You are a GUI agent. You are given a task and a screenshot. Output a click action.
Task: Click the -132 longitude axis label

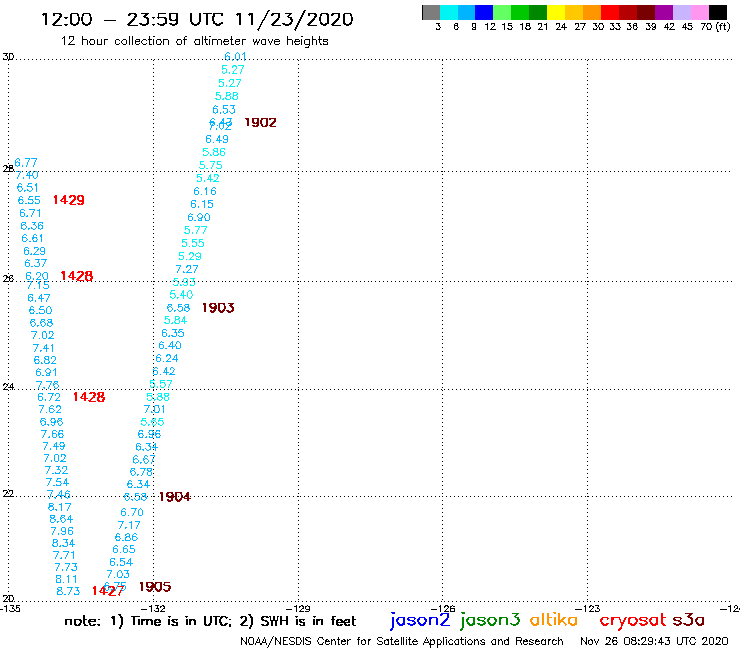tap(153, 609)
